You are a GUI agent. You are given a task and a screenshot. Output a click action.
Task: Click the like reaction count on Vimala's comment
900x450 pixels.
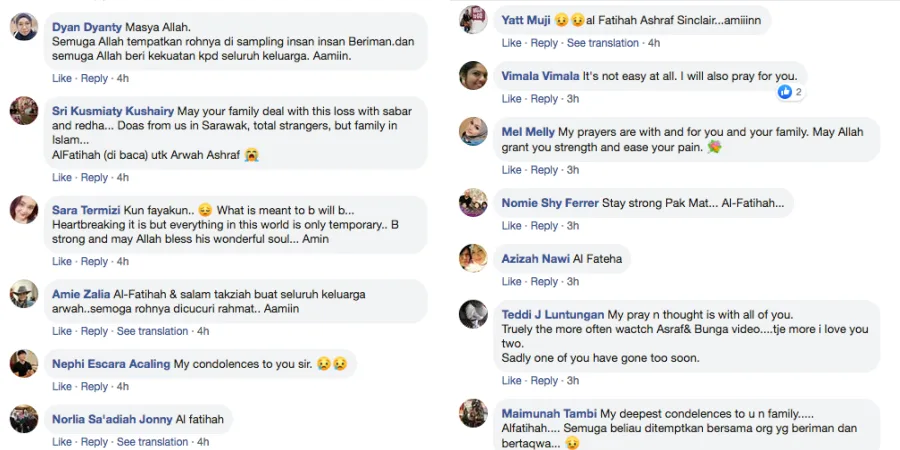[791, 92]
